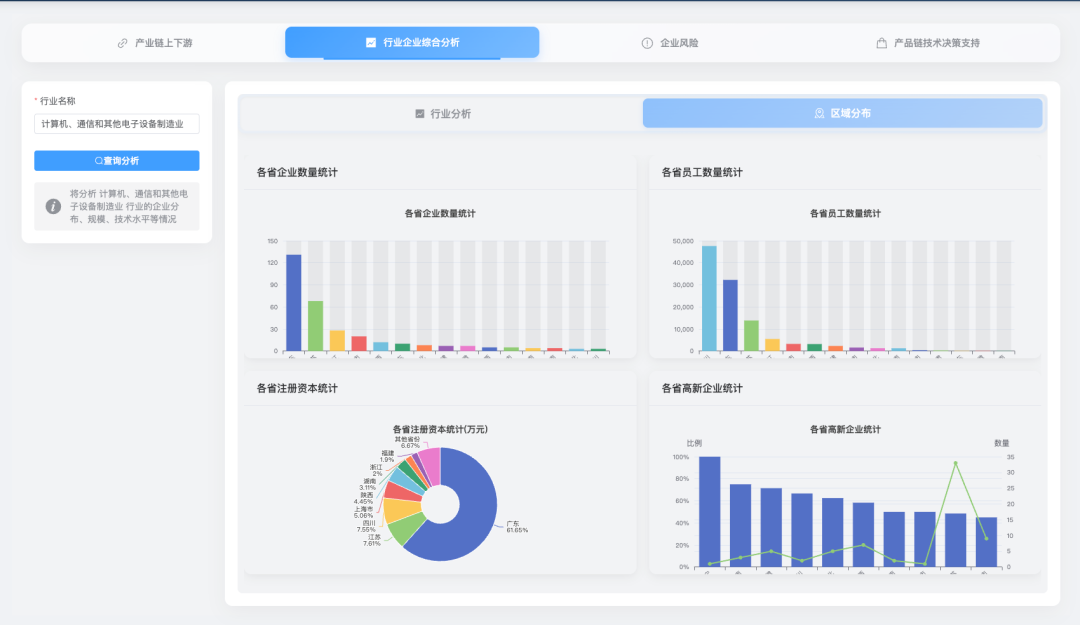
Task: Click the 四川 7.55% pie label
Action: point(366,526)
